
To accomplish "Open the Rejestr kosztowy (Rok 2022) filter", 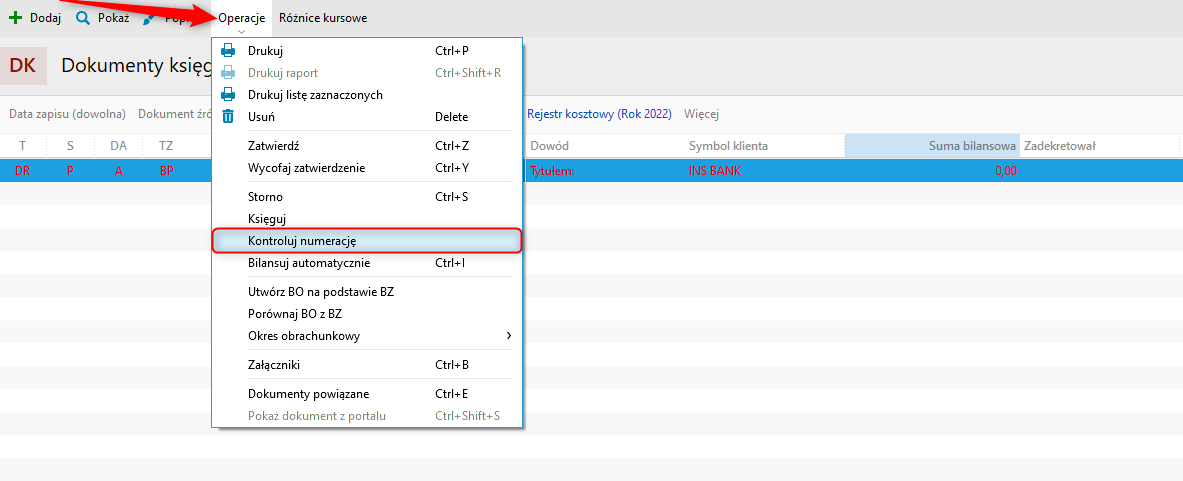I will point(599,114).
